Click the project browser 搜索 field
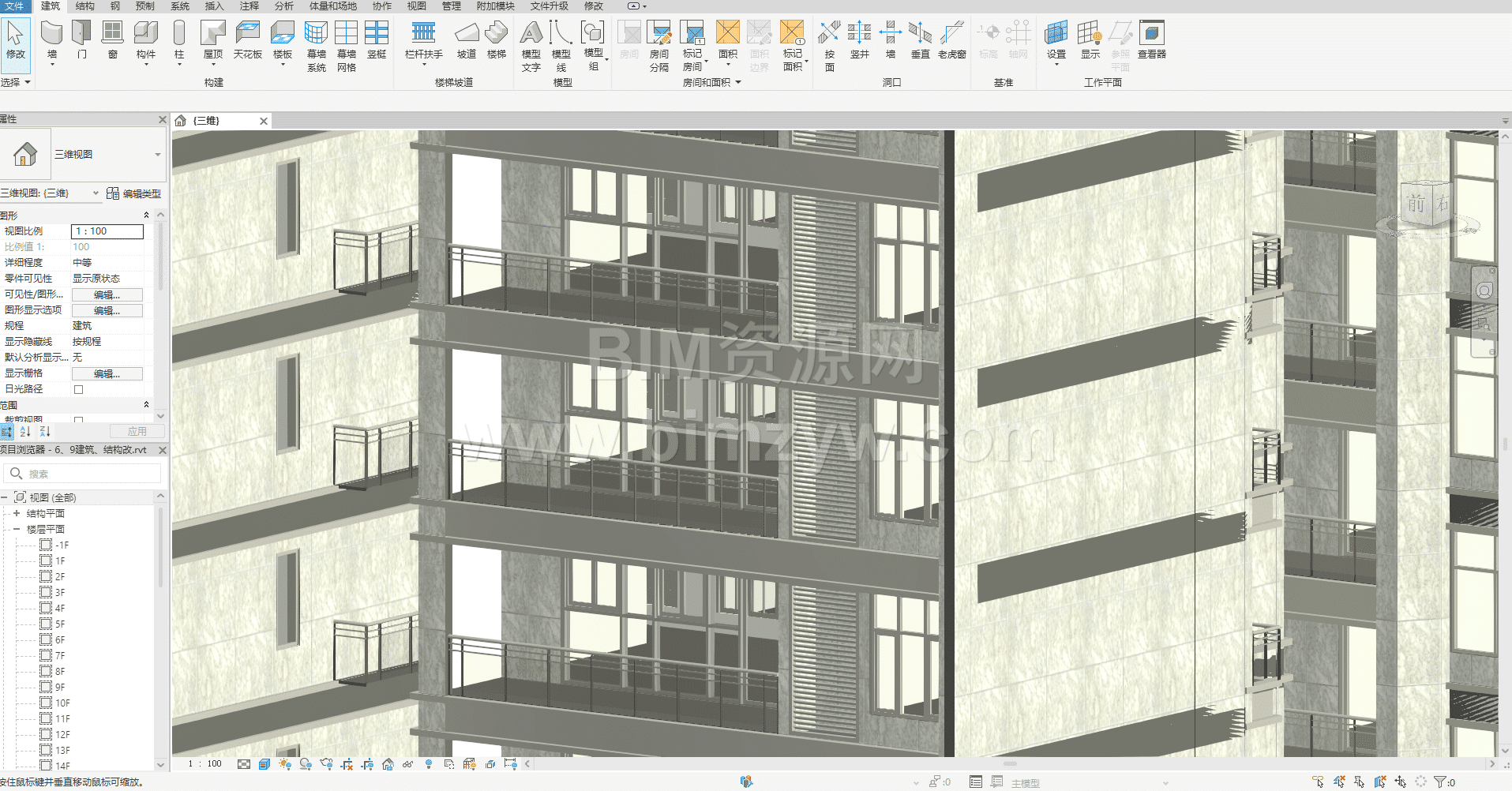 (x=87, y=474)
